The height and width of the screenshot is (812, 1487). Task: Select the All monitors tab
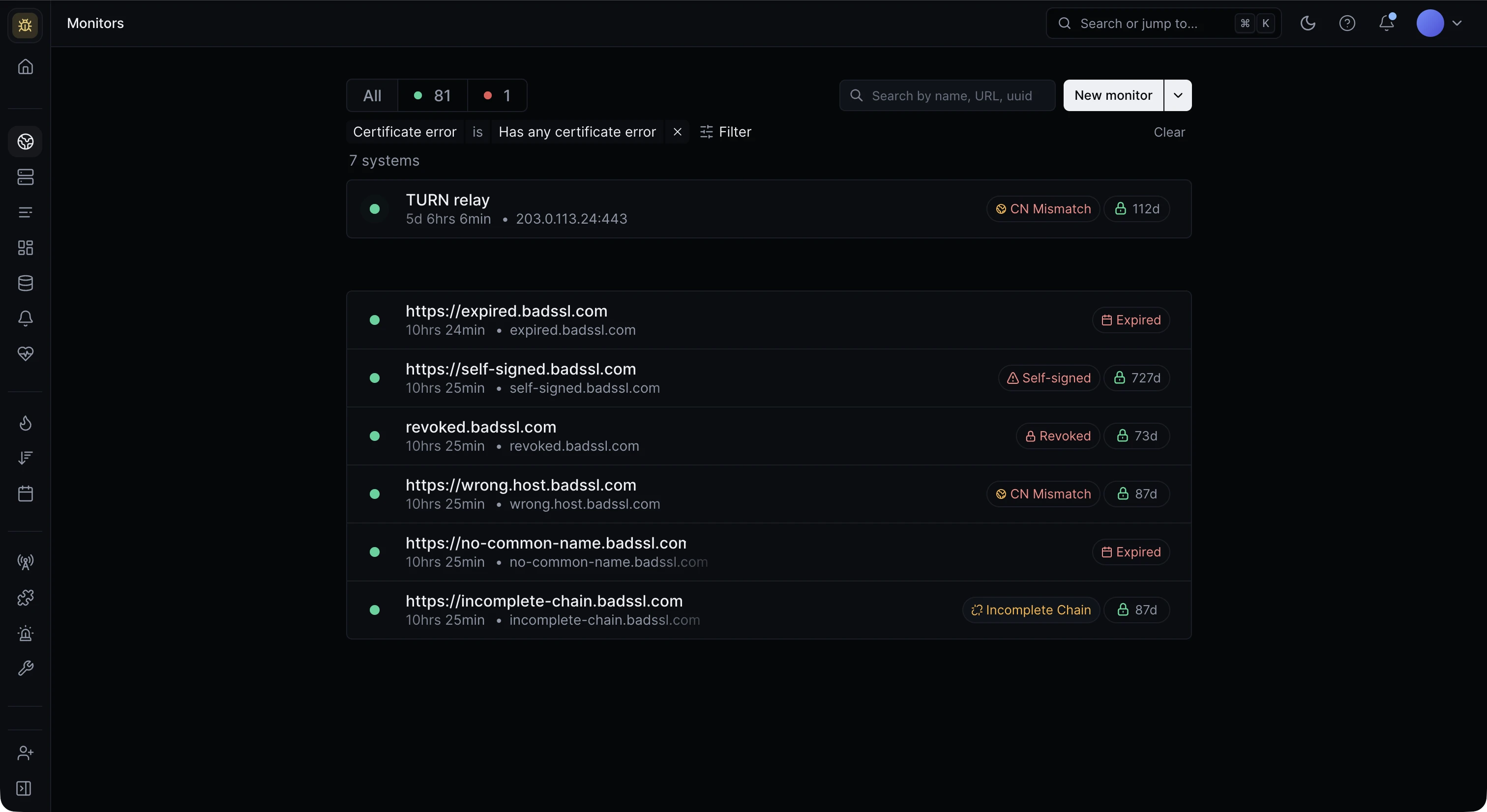[x=372, y=95]
